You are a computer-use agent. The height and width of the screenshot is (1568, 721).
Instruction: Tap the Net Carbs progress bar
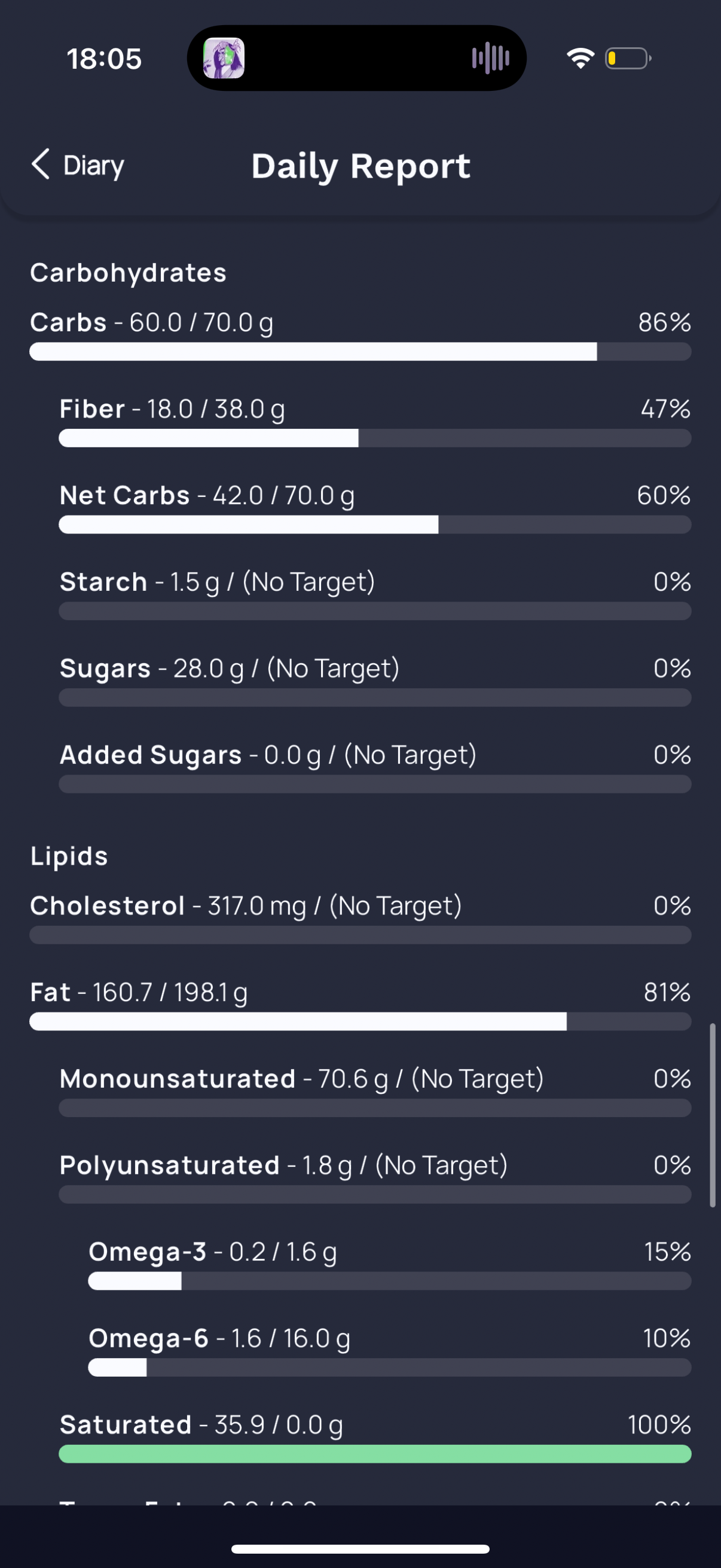tap(375, 524)
